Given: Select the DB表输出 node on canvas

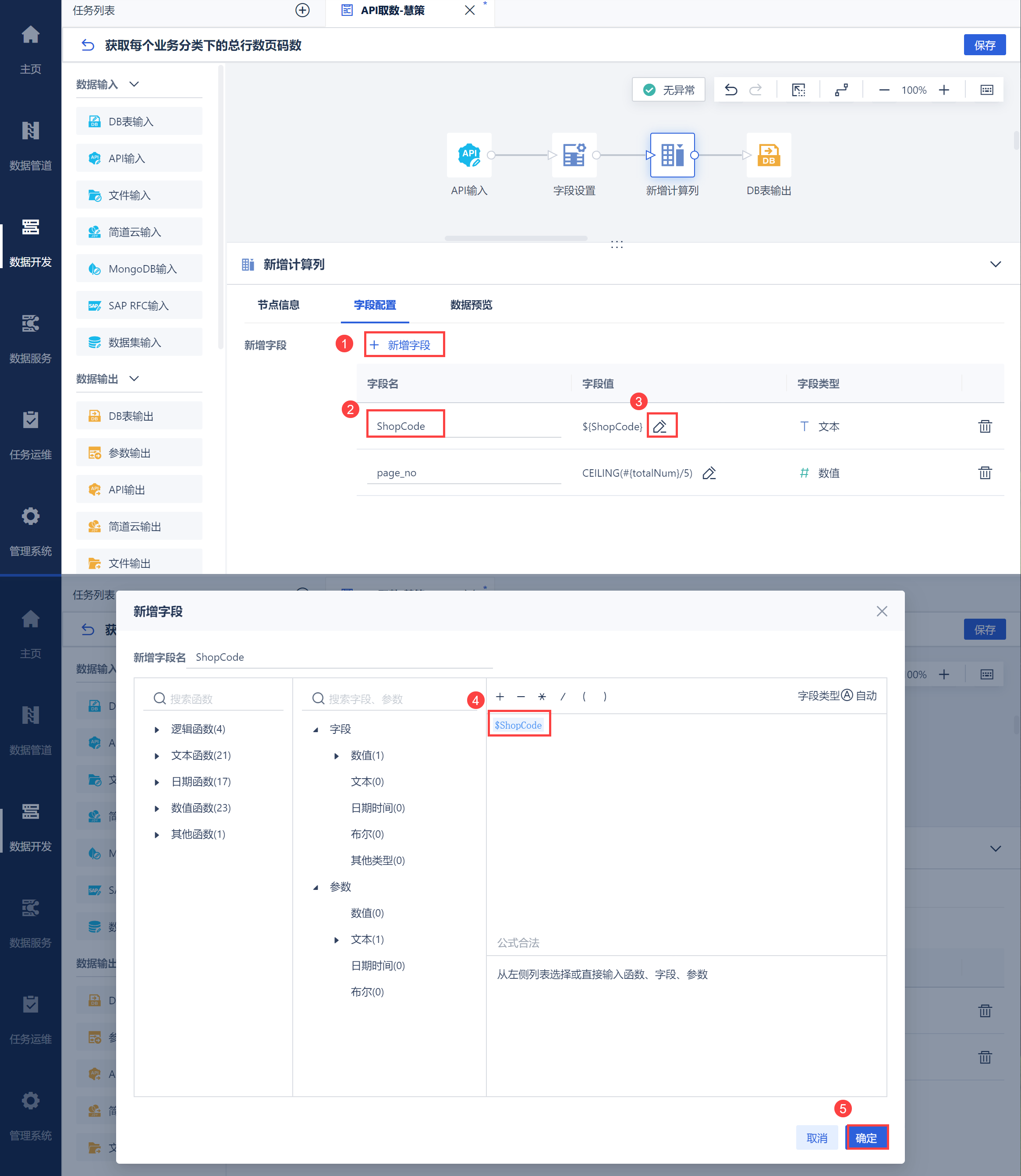Looking at the screenshot, I should click(768, 155).
